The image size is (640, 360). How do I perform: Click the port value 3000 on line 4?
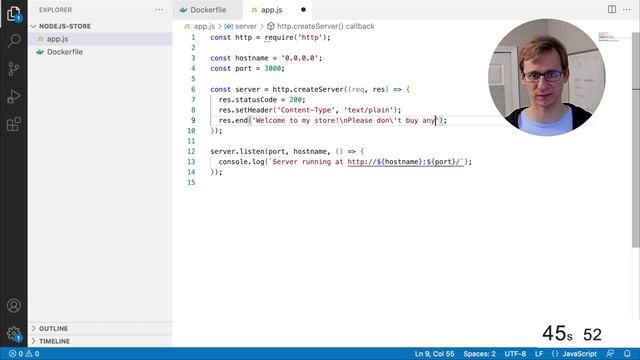(x=272, y=68)
